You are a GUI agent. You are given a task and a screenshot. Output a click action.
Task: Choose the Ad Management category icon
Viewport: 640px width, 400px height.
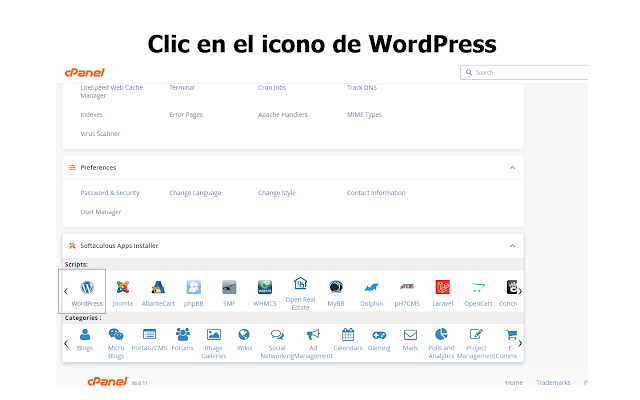point(313,335)
